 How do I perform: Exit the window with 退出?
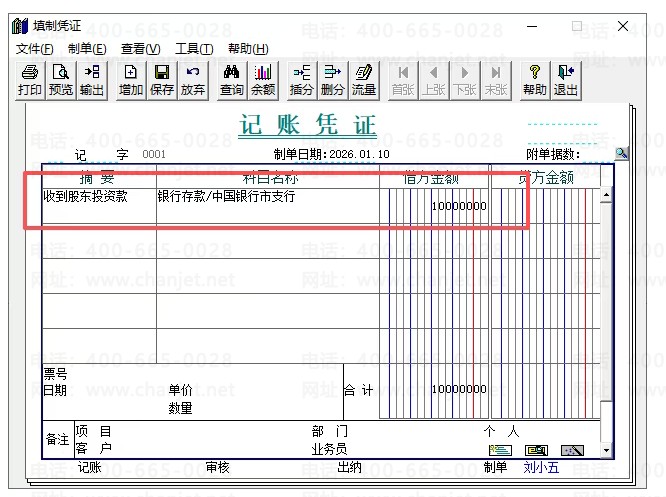point(566,80)
